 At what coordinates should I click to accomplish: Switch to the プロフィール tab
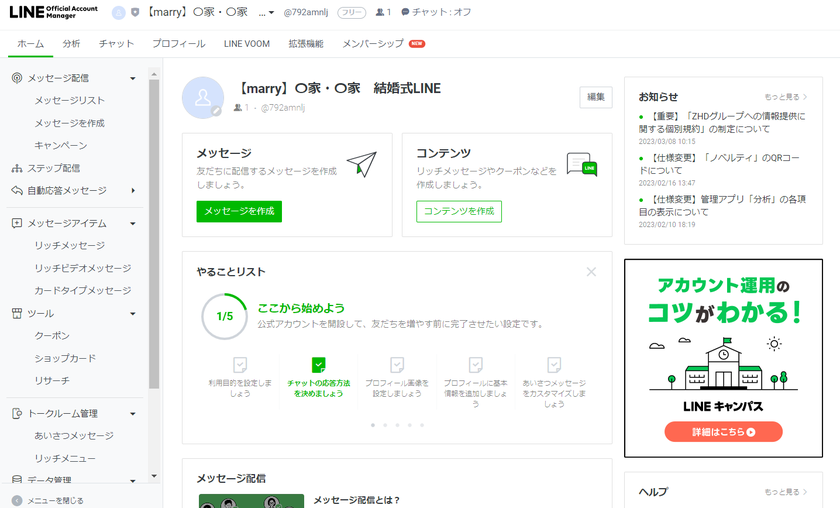[x=179, y=44]
